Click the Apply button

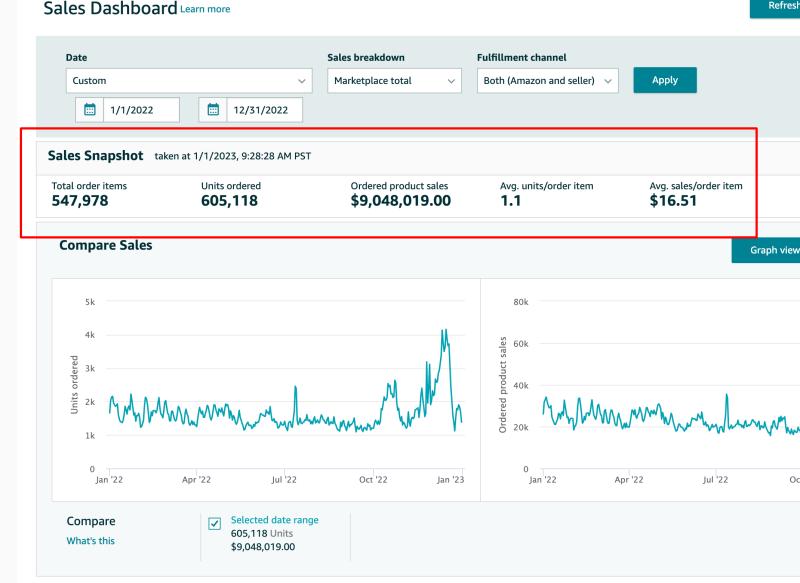(665, 80)
